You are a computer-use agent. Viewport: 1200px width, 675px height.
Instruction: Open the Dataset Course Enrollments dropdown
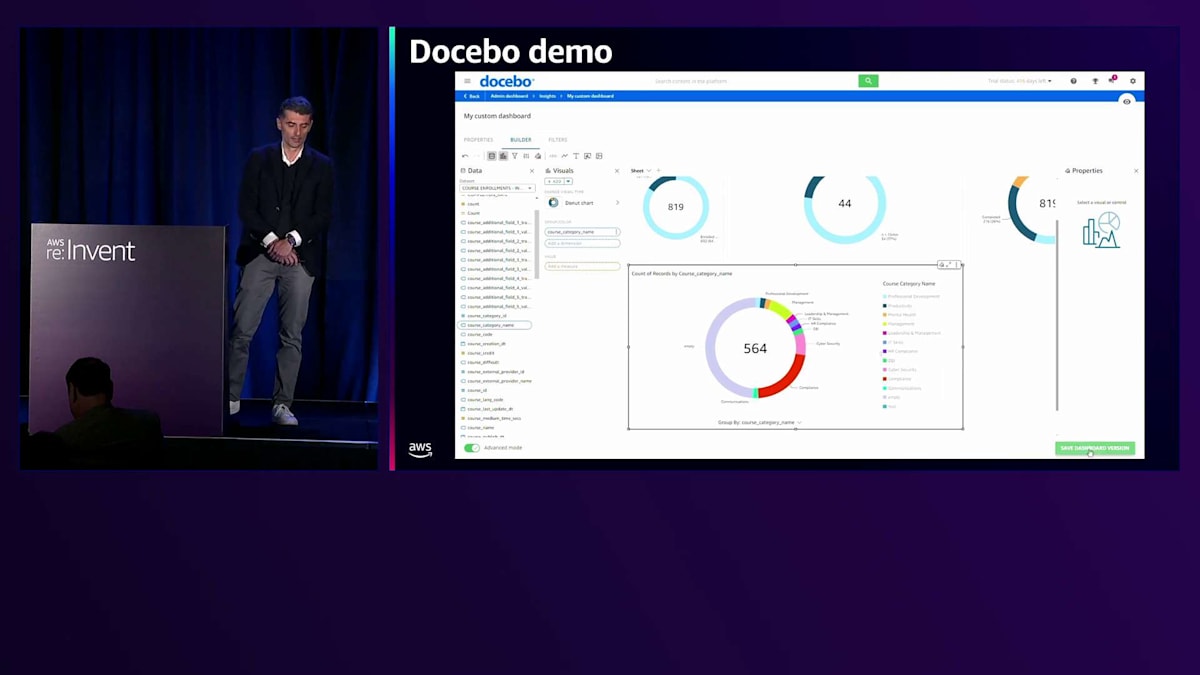pos(497,188)
